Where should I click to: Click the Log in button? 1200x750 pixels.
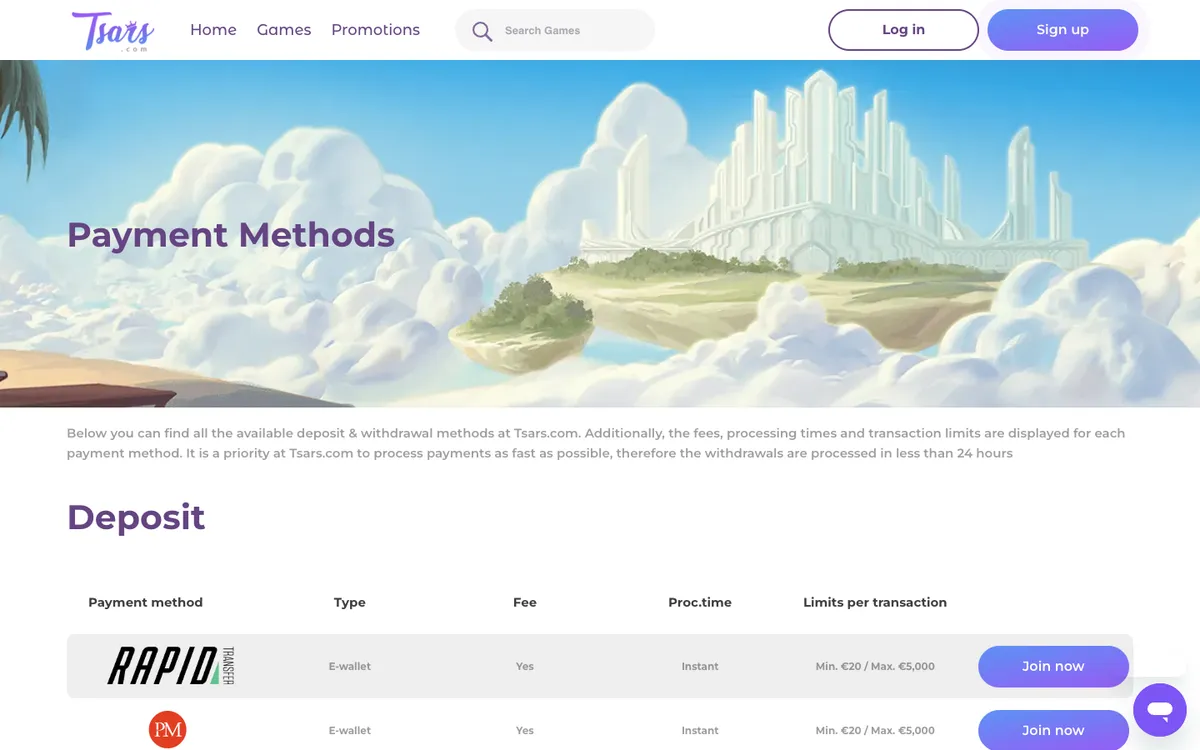pyautogui.click(x=903, y=30)
